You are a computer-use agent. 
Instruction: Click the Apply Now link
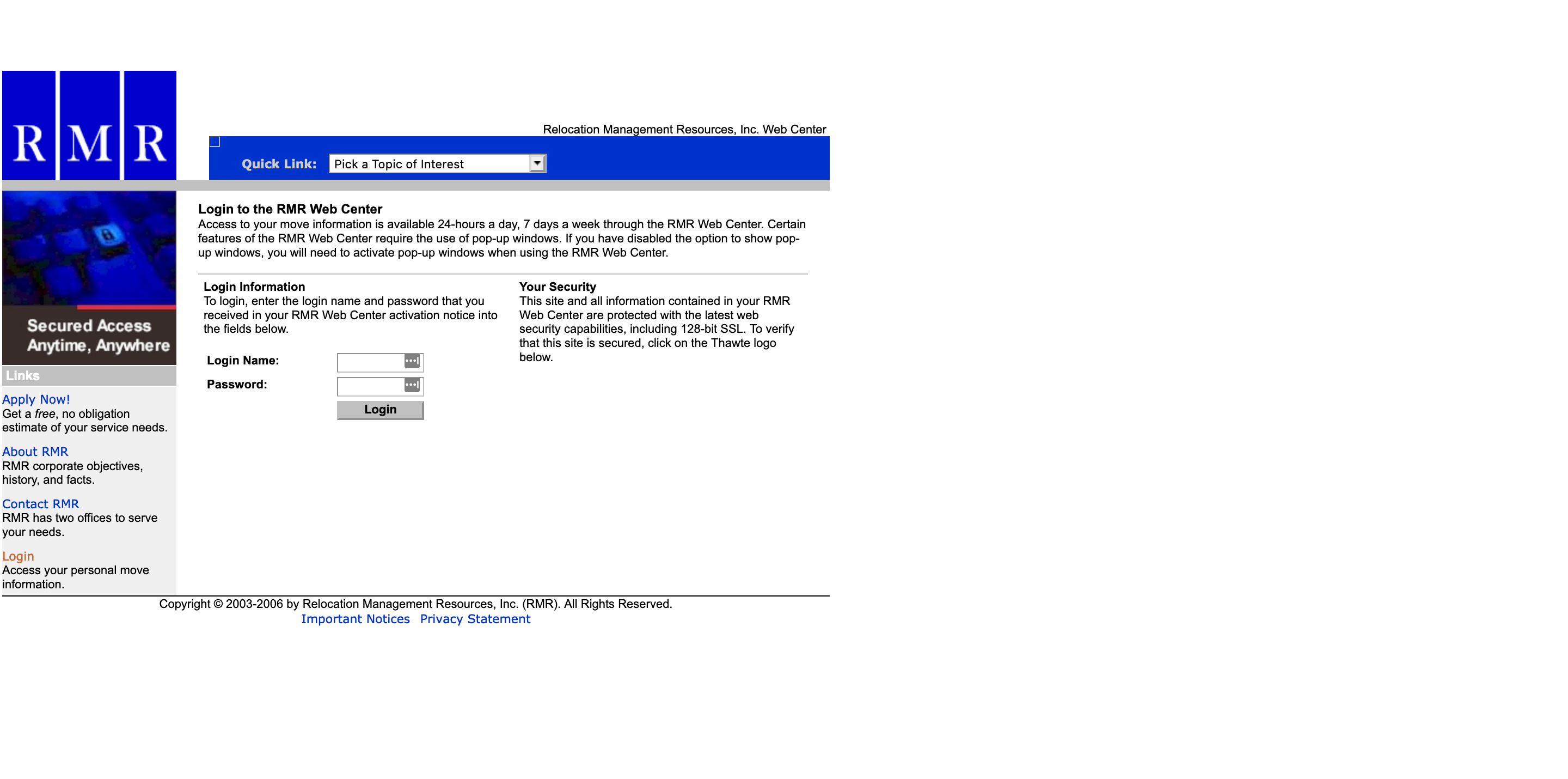[x=36, y=399]
